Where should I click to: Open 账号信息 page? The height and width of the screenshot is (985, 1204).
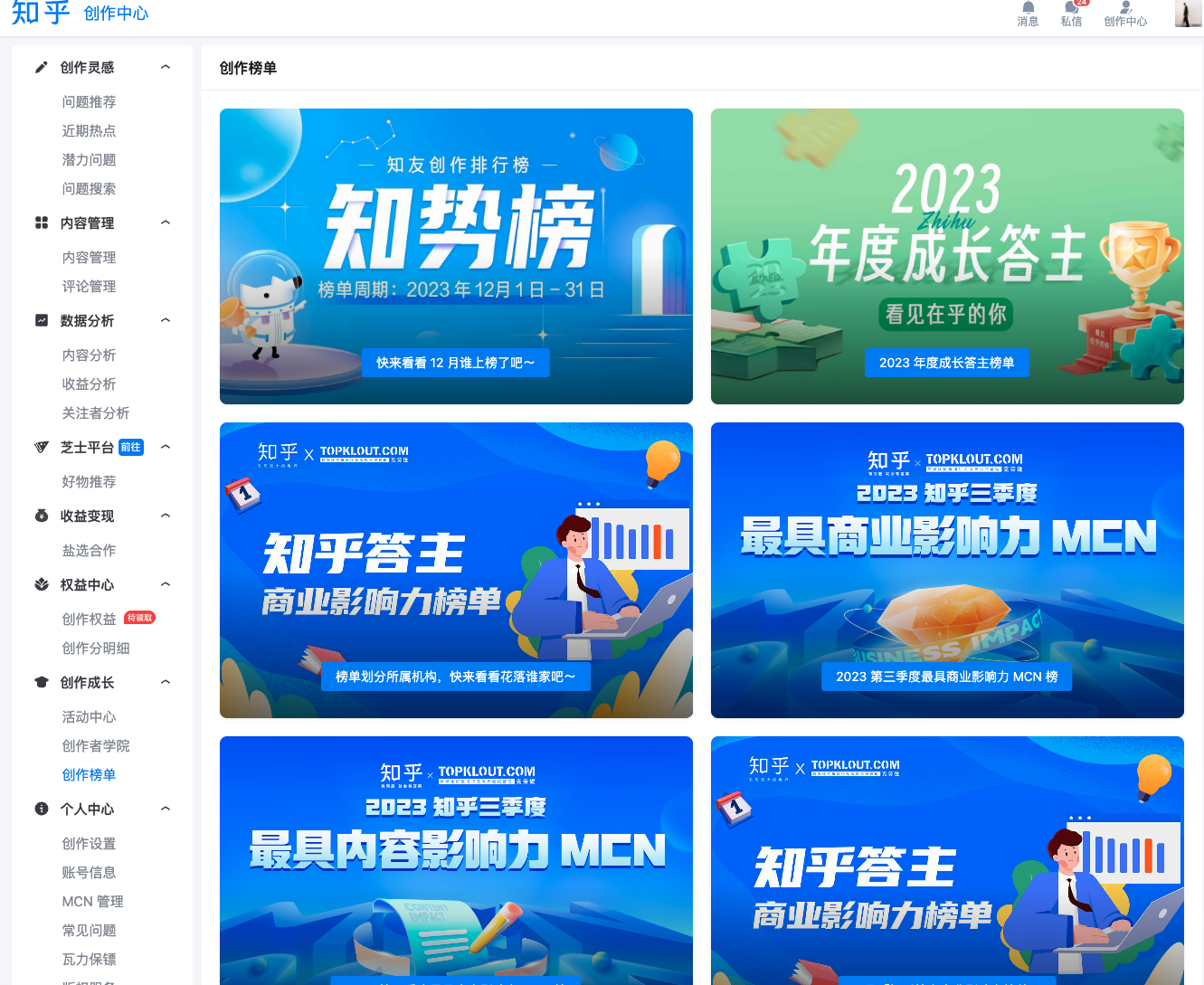pyautogui.click(x=89, y=873)
